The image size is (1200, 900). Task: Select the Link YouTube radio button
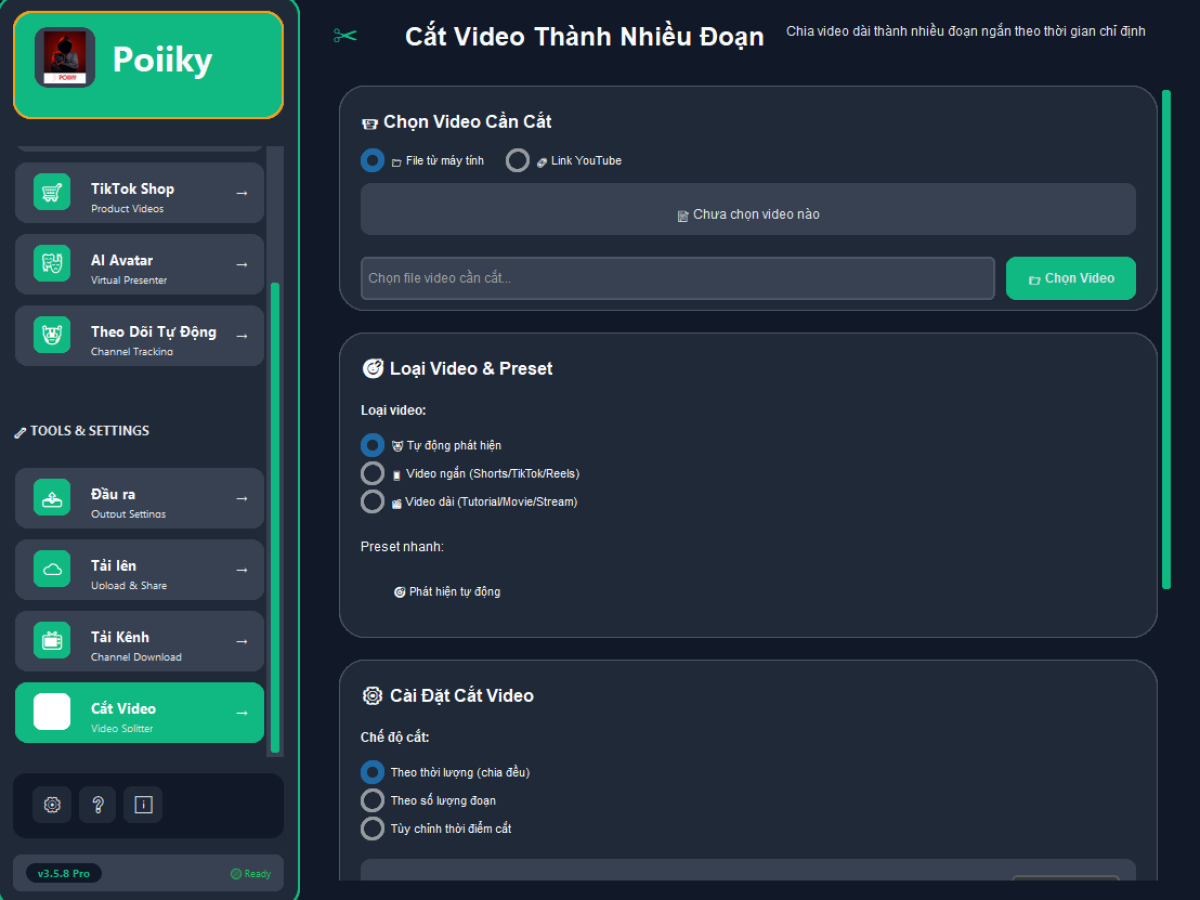point(517,160)
